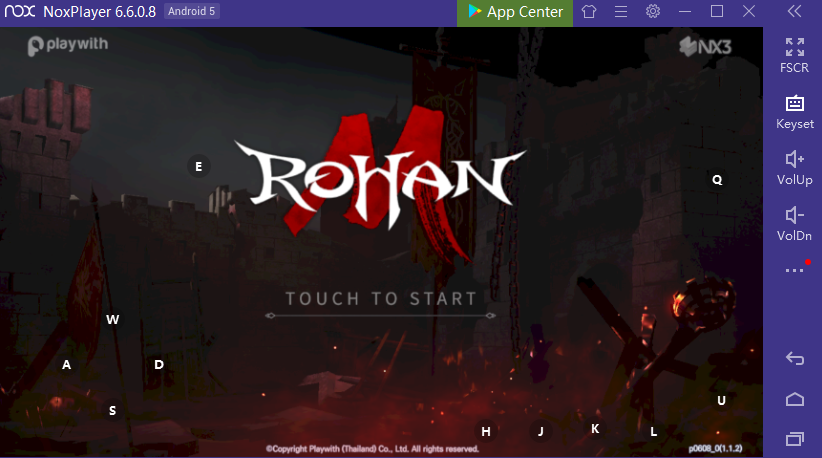Minimize the NoxPlayer window
Viewport: 822px width, 458px height.
click(685, 12)
